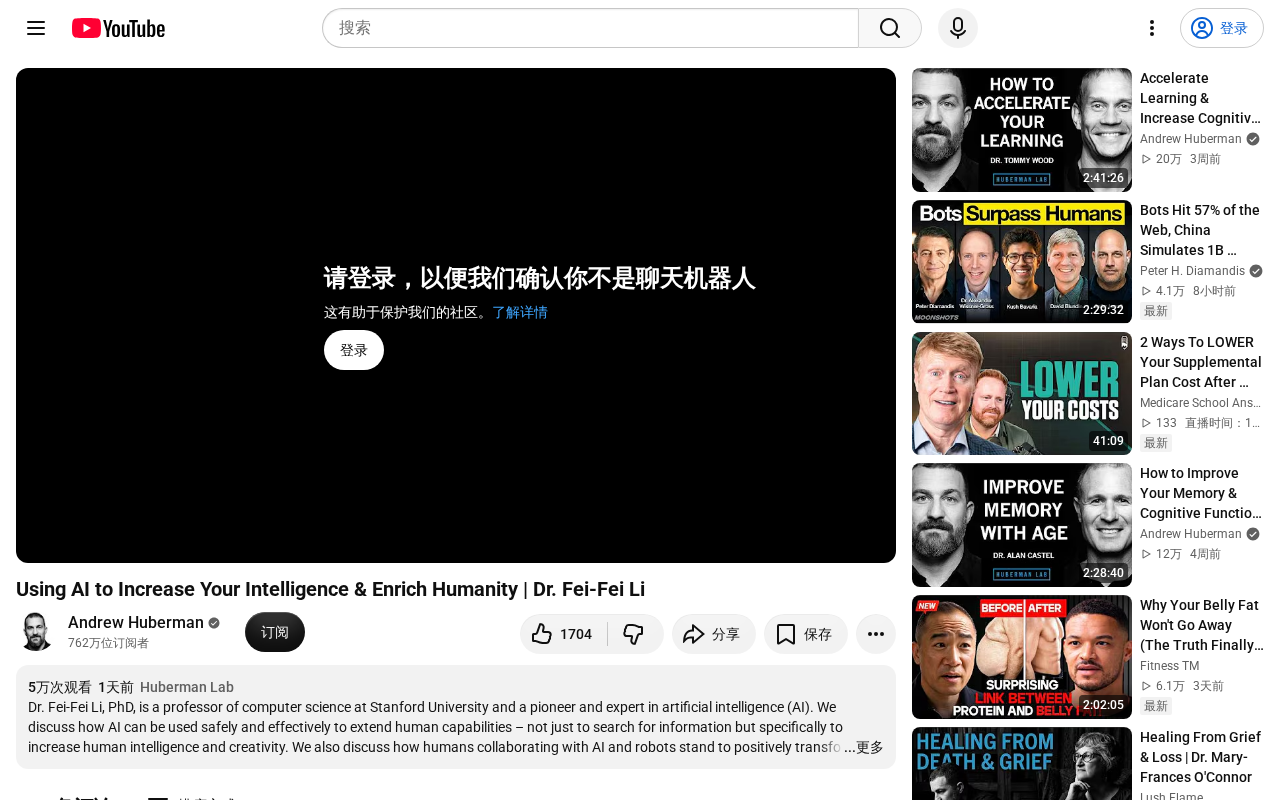Open How To Accelerate Your Learning thumbnail

click(1022, 130)
